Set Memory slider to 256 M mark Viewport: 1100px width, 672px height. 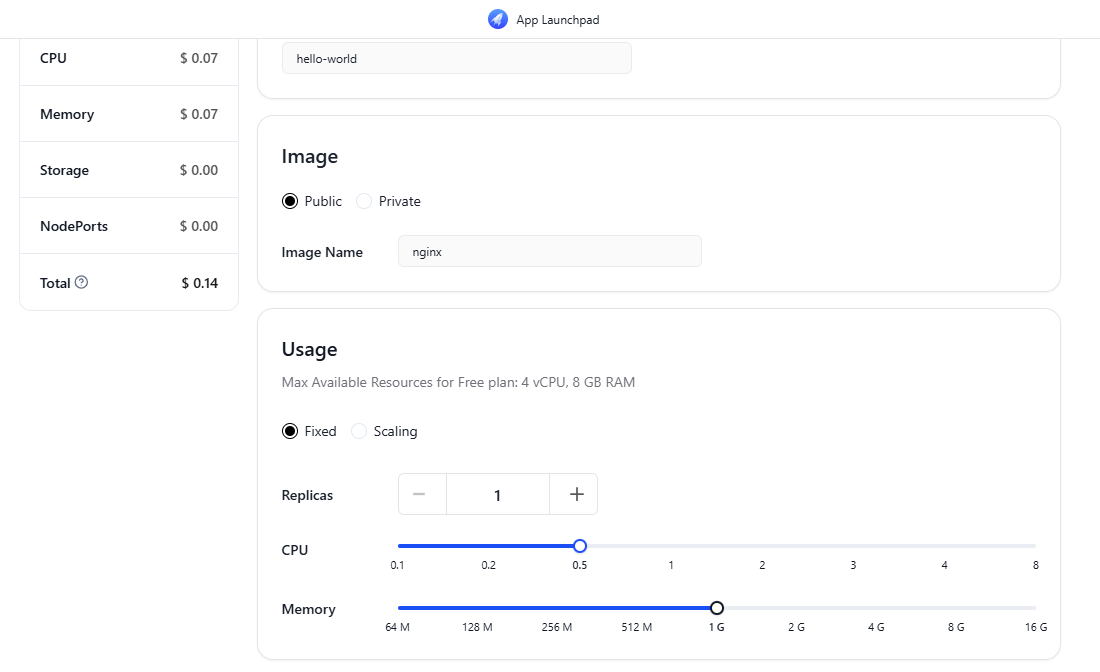[557, 608]
